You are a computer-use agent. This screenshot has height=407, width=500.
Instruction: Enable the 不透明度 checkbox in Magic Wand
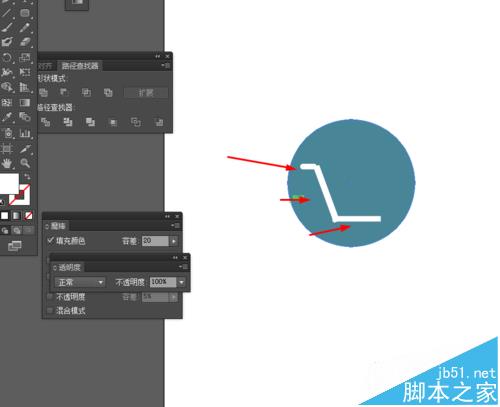(50, 296)
